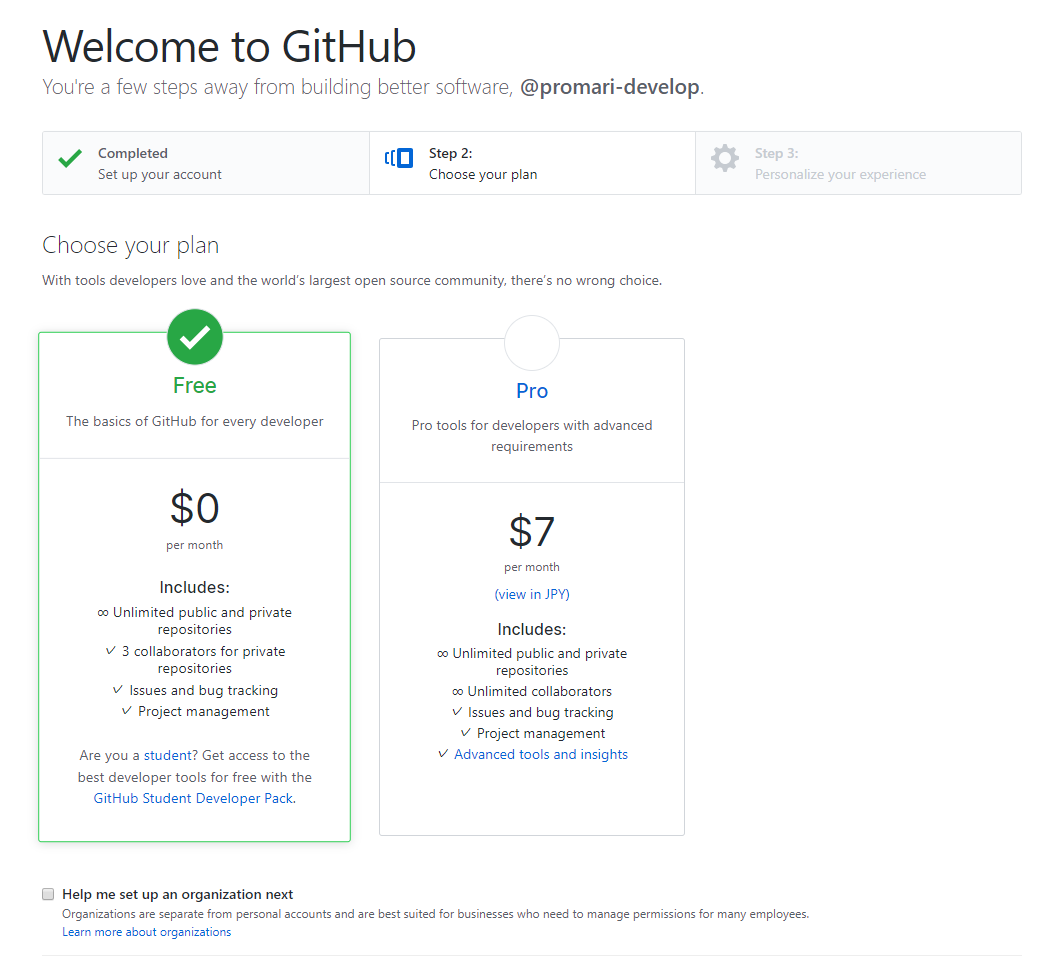Click the $7 price text
This screenshot has width=1040, height=961.
532,531
